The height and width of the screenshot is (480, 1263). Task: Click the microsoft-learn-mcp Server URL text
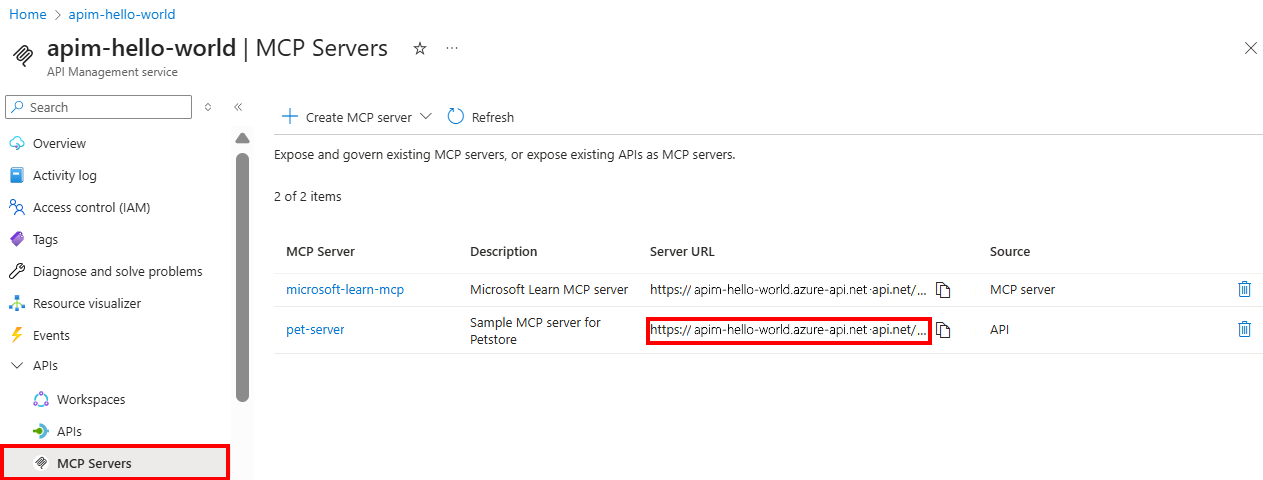coord(788,289)
